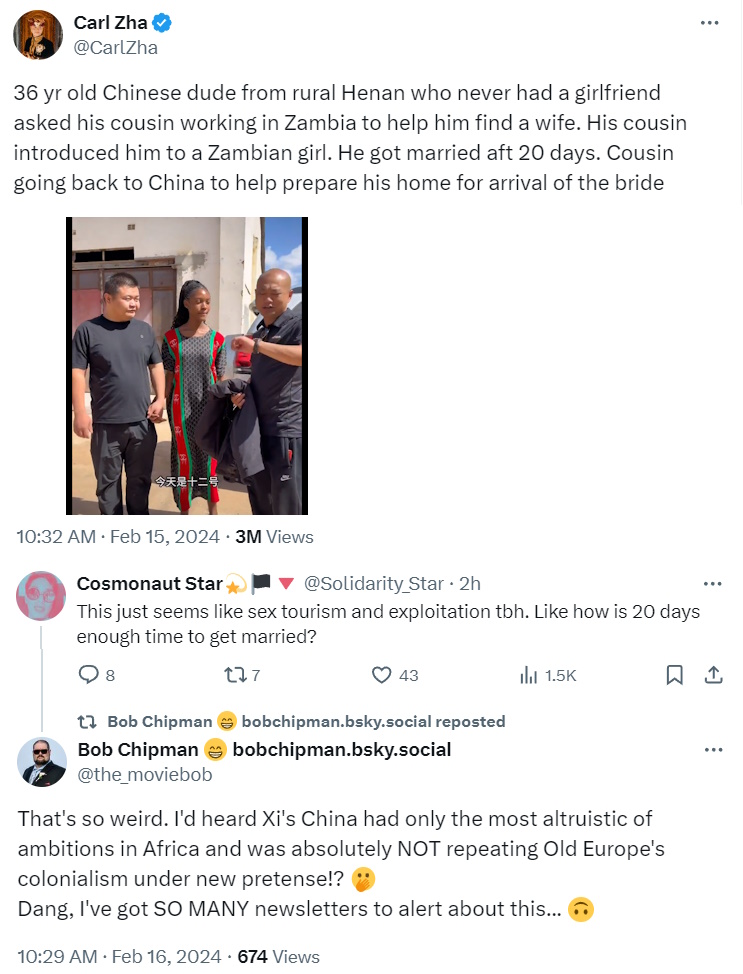
Task: Play the embedded video of three people
Action: click(187, 366)
